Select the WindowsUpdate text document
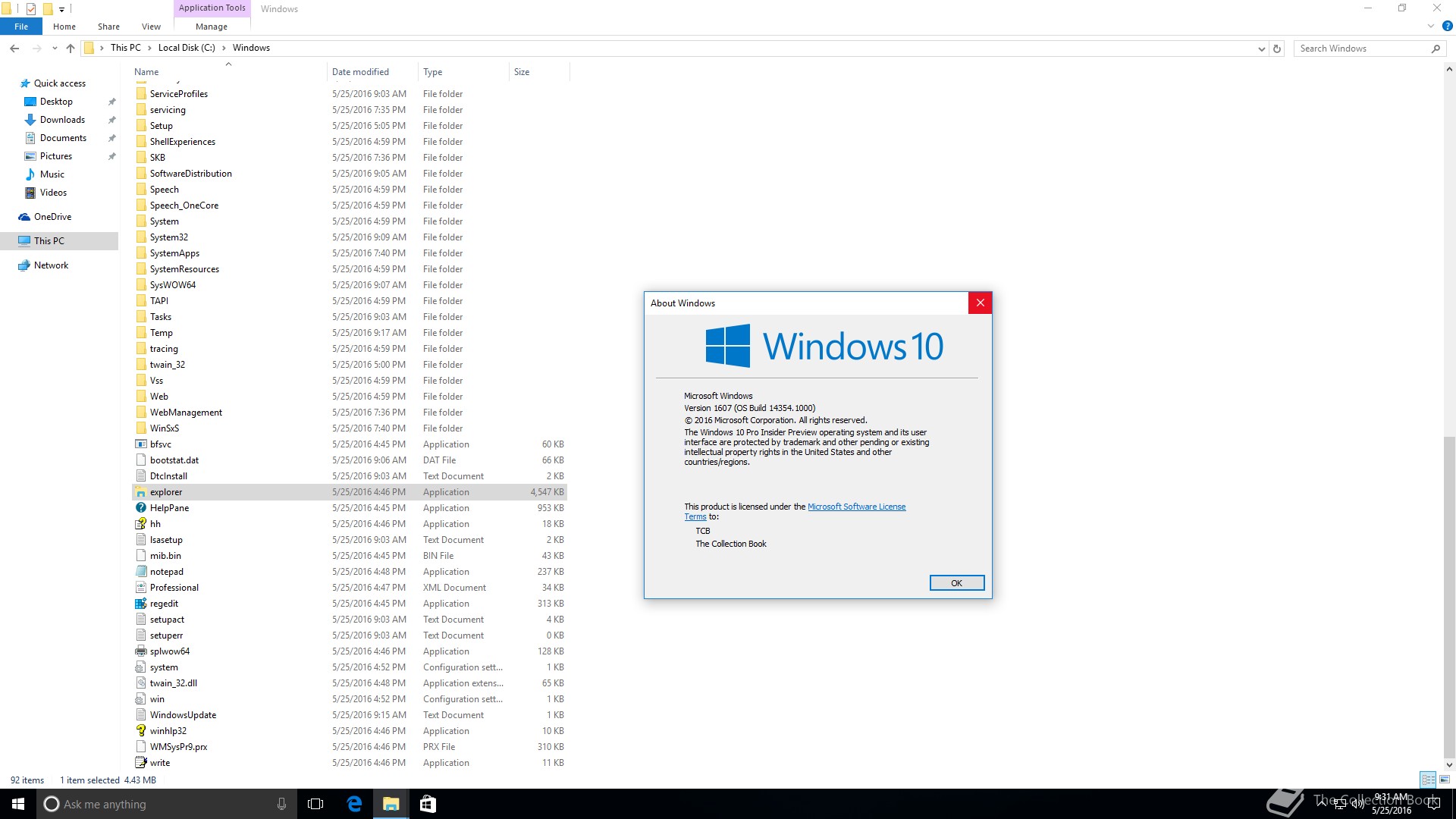 [350, 715]
